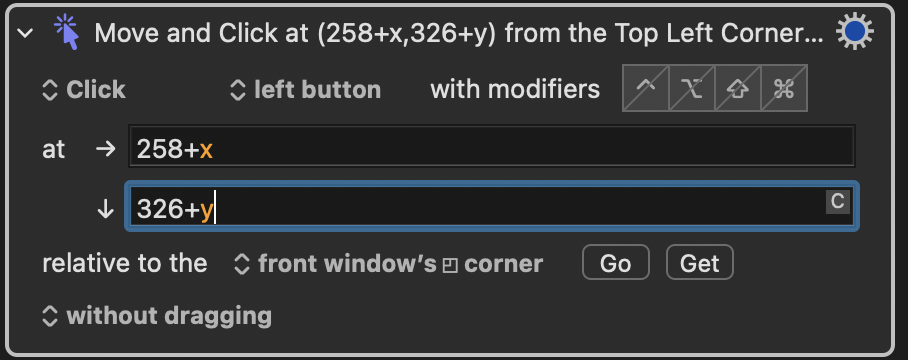Collapse the Move and Click action chevron
Screen dimensions: 908x360
point(25,34)
